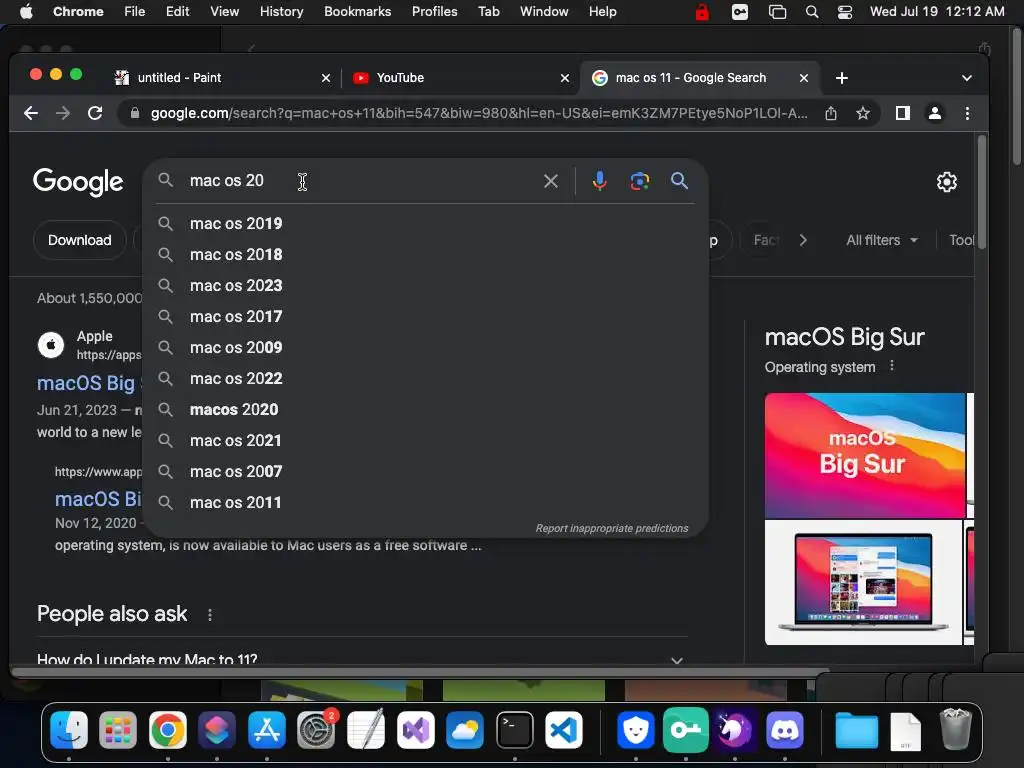
Task: Go back with the browser back arrow
Action: coord(31,113)
